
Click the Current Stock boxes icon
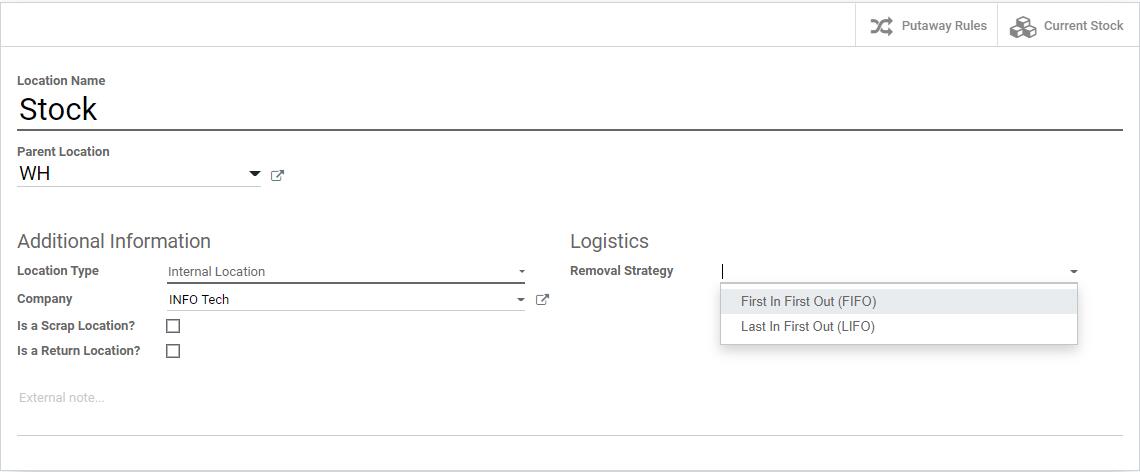pyautogui.click(x=1023, y=26)
